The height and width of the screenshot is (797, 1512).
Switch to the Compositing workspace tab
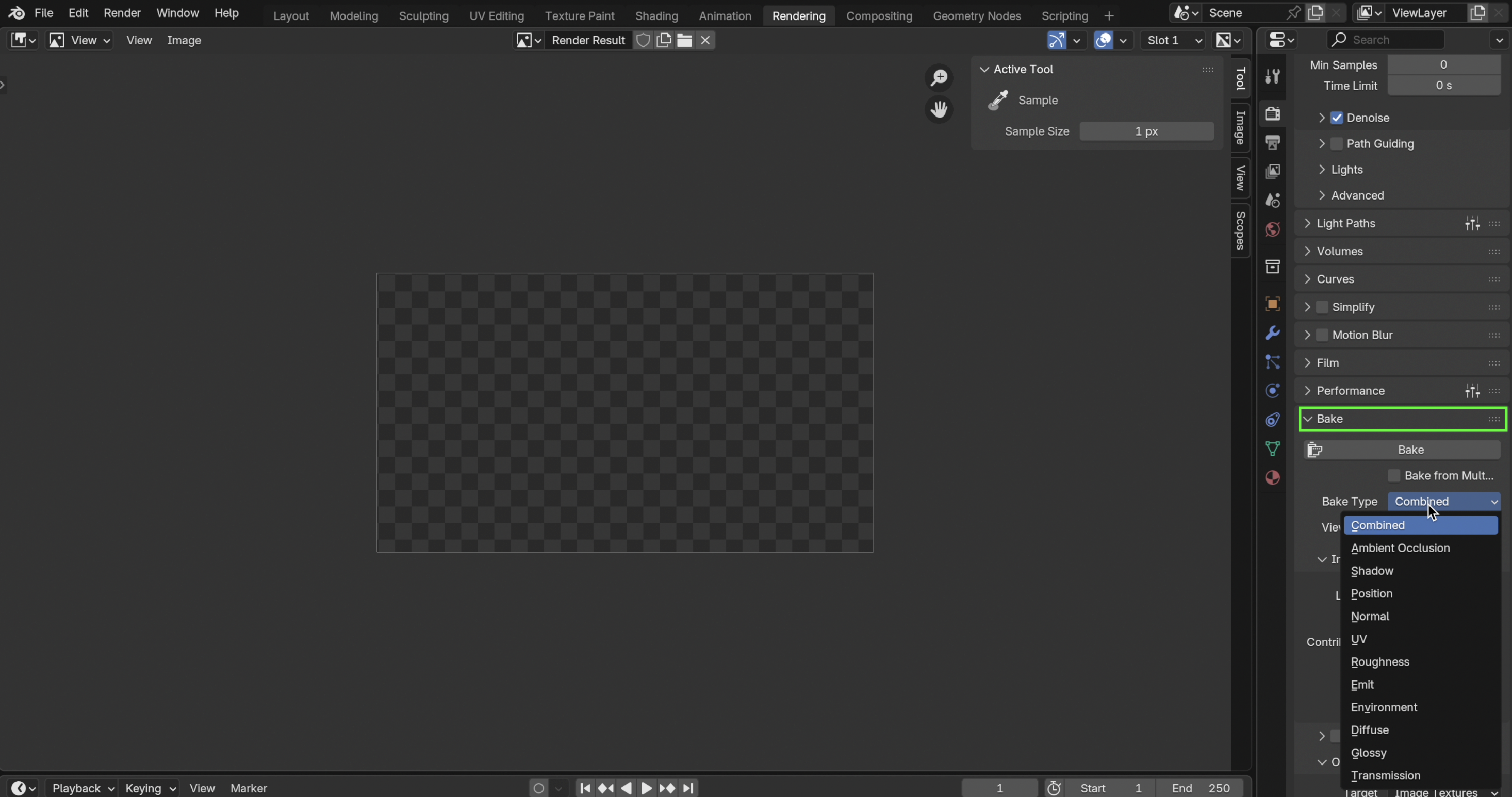click(x=879, y=16)
